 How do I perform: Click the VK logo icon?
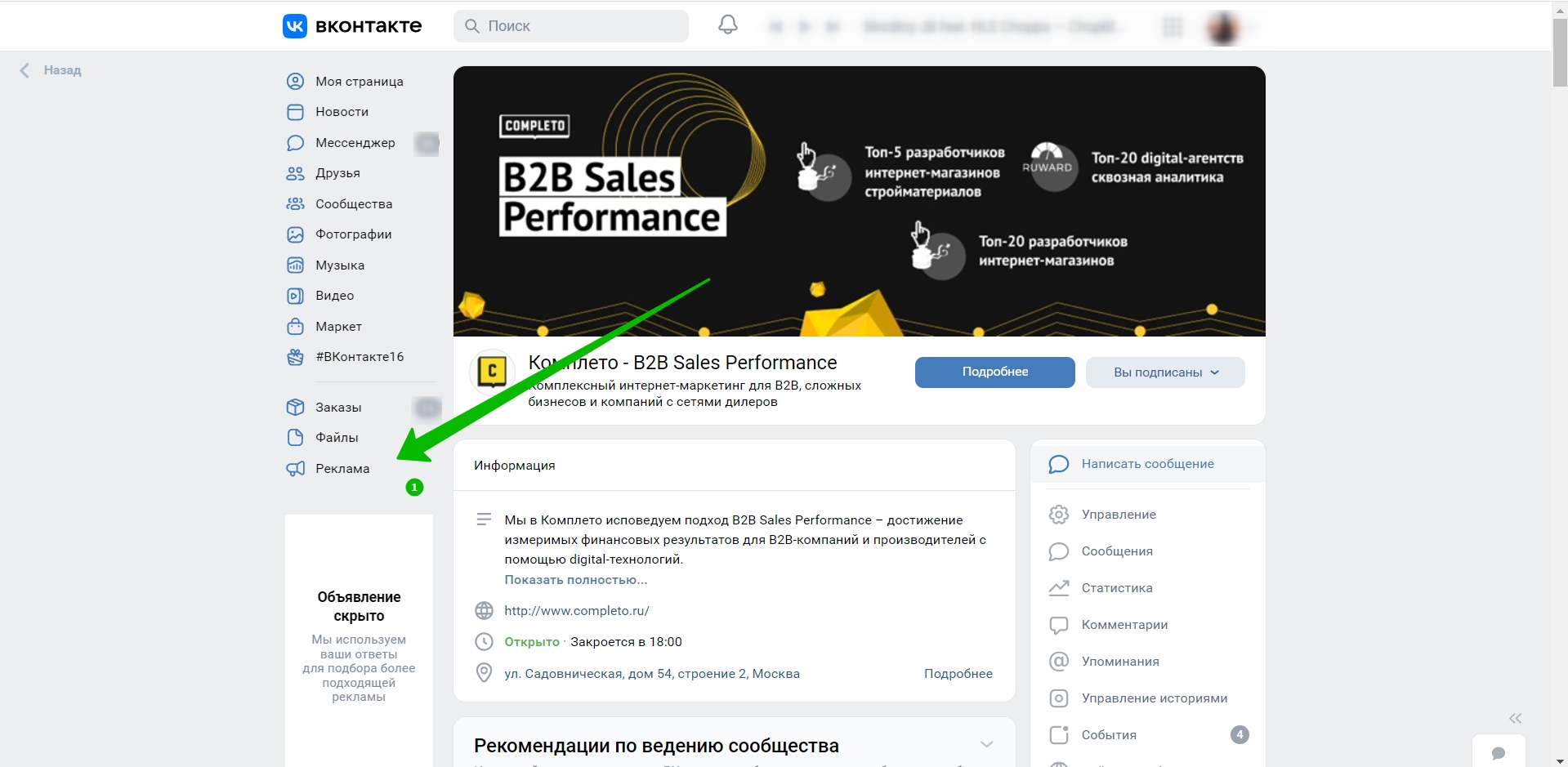click(295, 26)
